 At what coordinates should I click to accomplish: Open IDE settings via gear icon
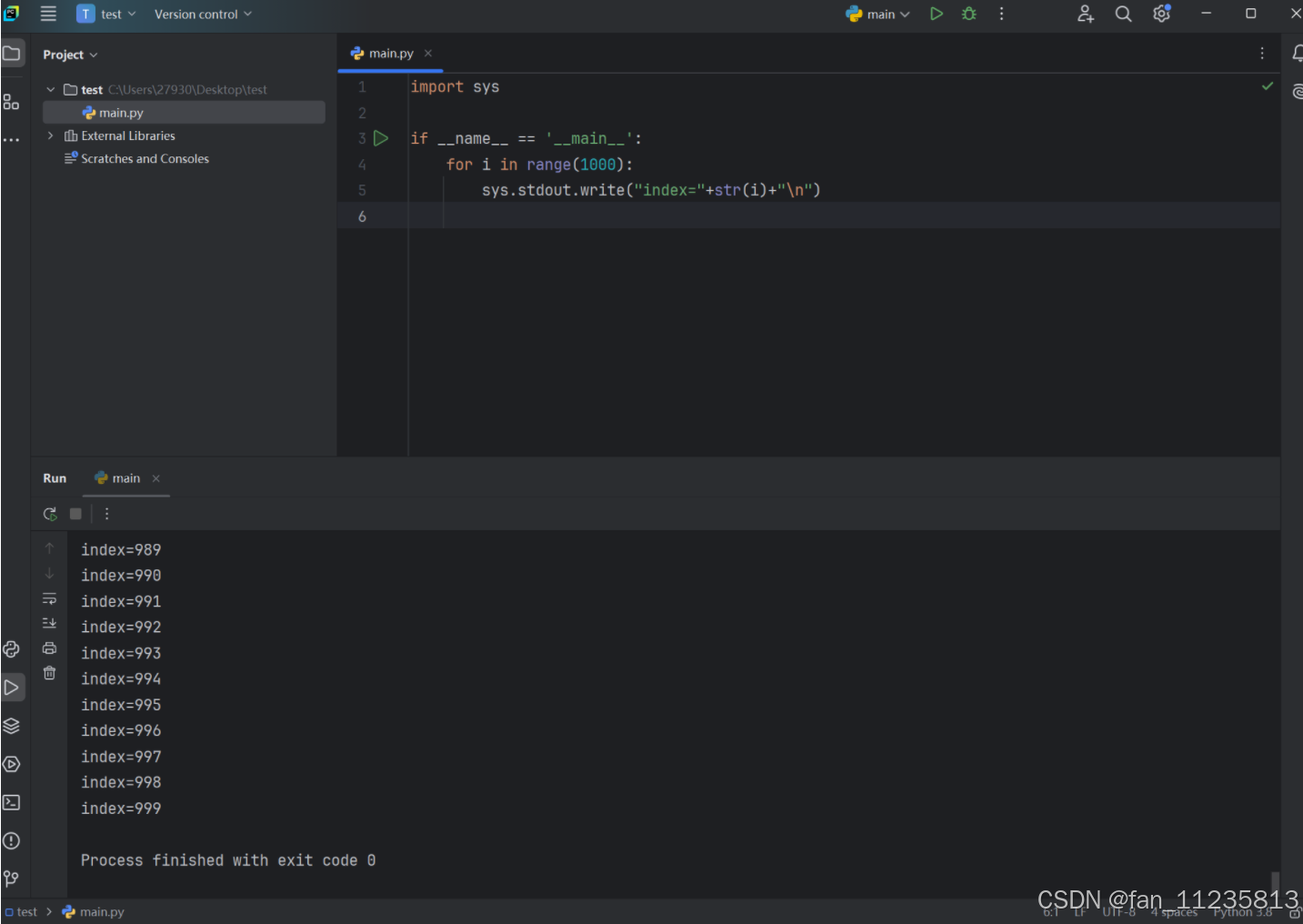coord(1161,14)
